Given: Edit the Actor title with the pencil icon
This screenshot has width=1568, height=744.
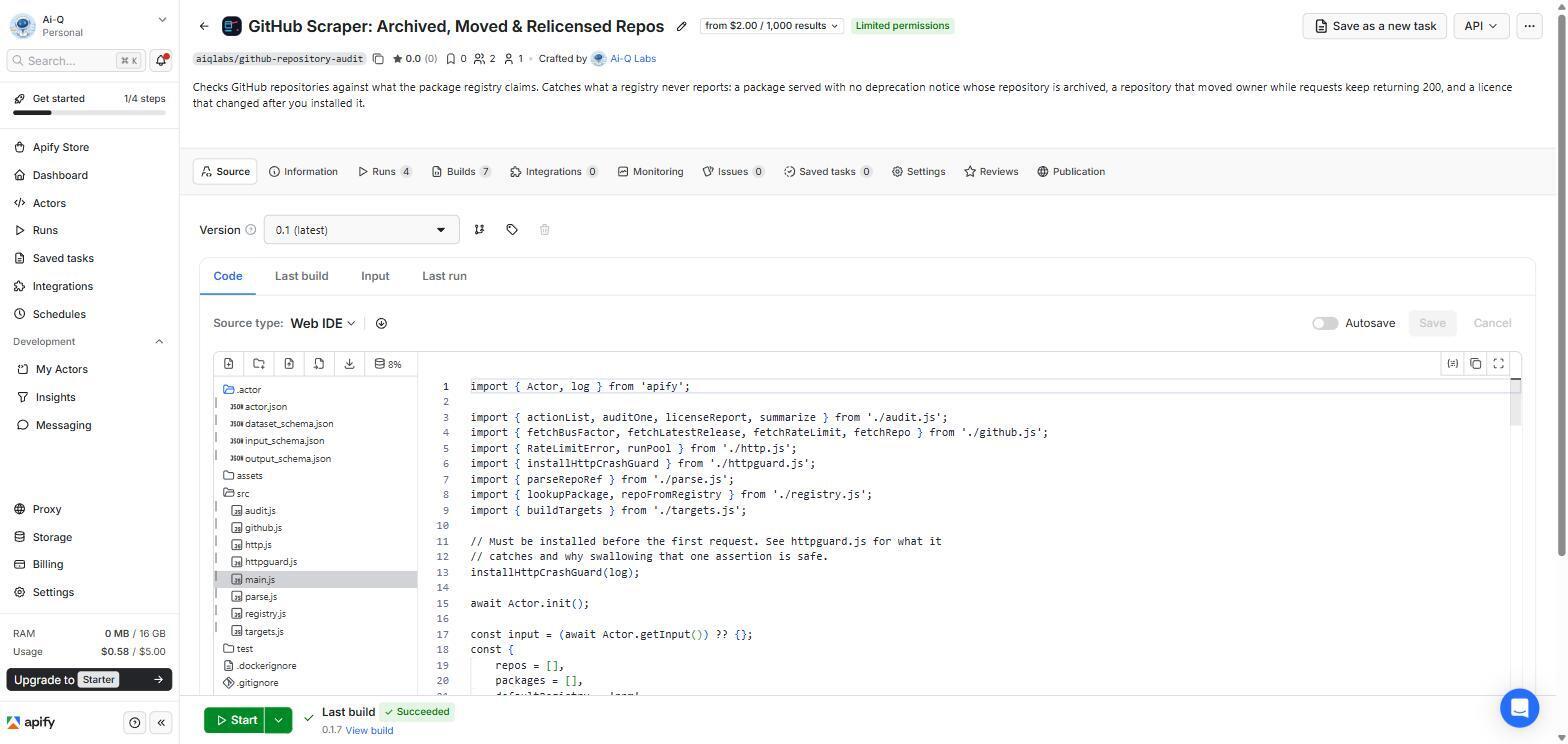Looking at the screenshot, I should click(682, 26).
